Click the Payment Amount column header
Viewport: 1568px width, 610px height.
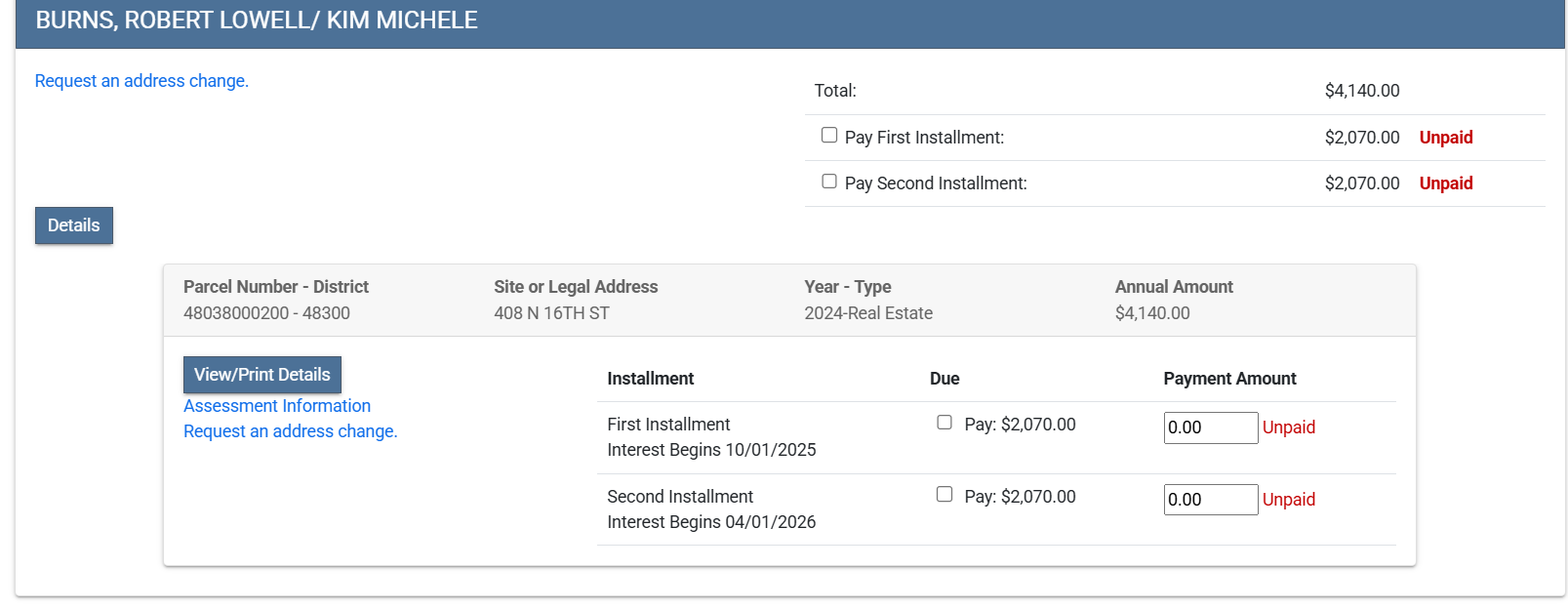pyautogui.click(x=1229, y=379)
